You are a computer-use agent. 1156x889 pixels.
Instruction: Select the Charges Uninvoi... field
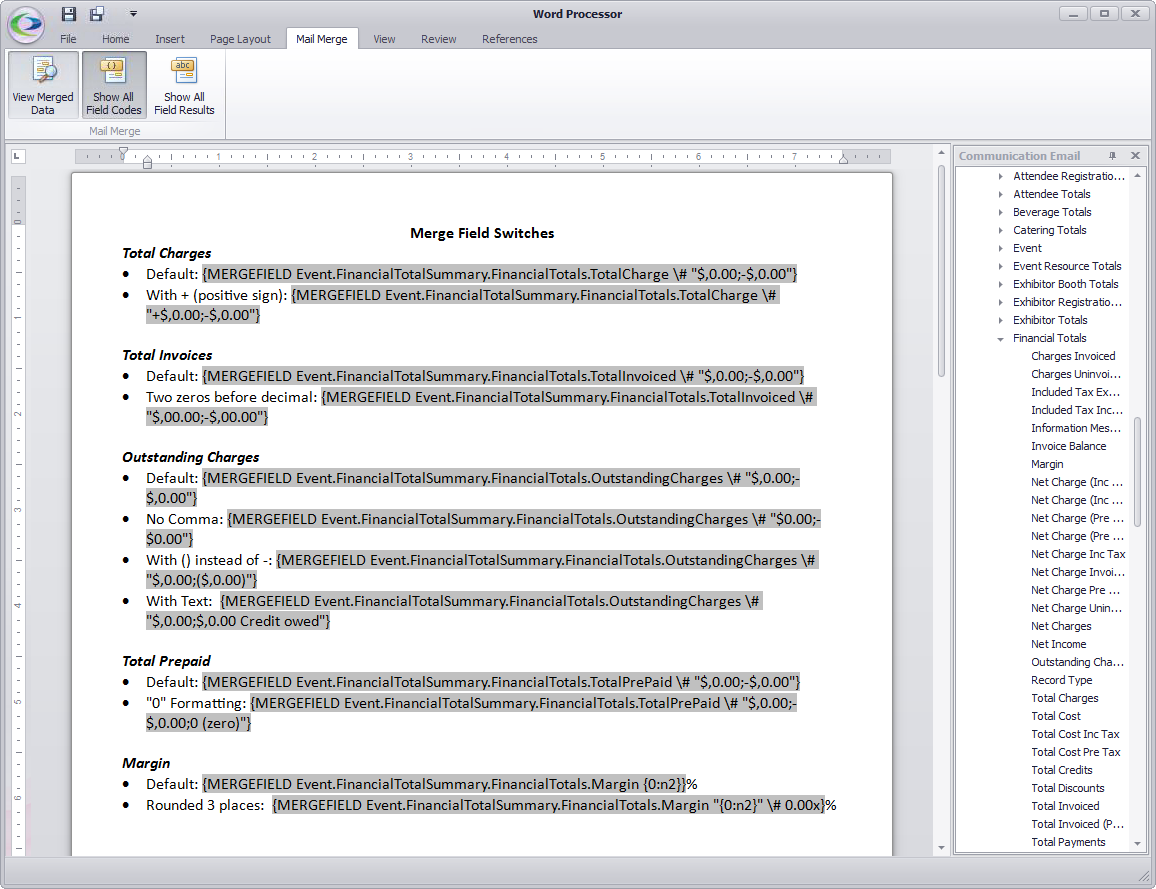click(1076, 374)
